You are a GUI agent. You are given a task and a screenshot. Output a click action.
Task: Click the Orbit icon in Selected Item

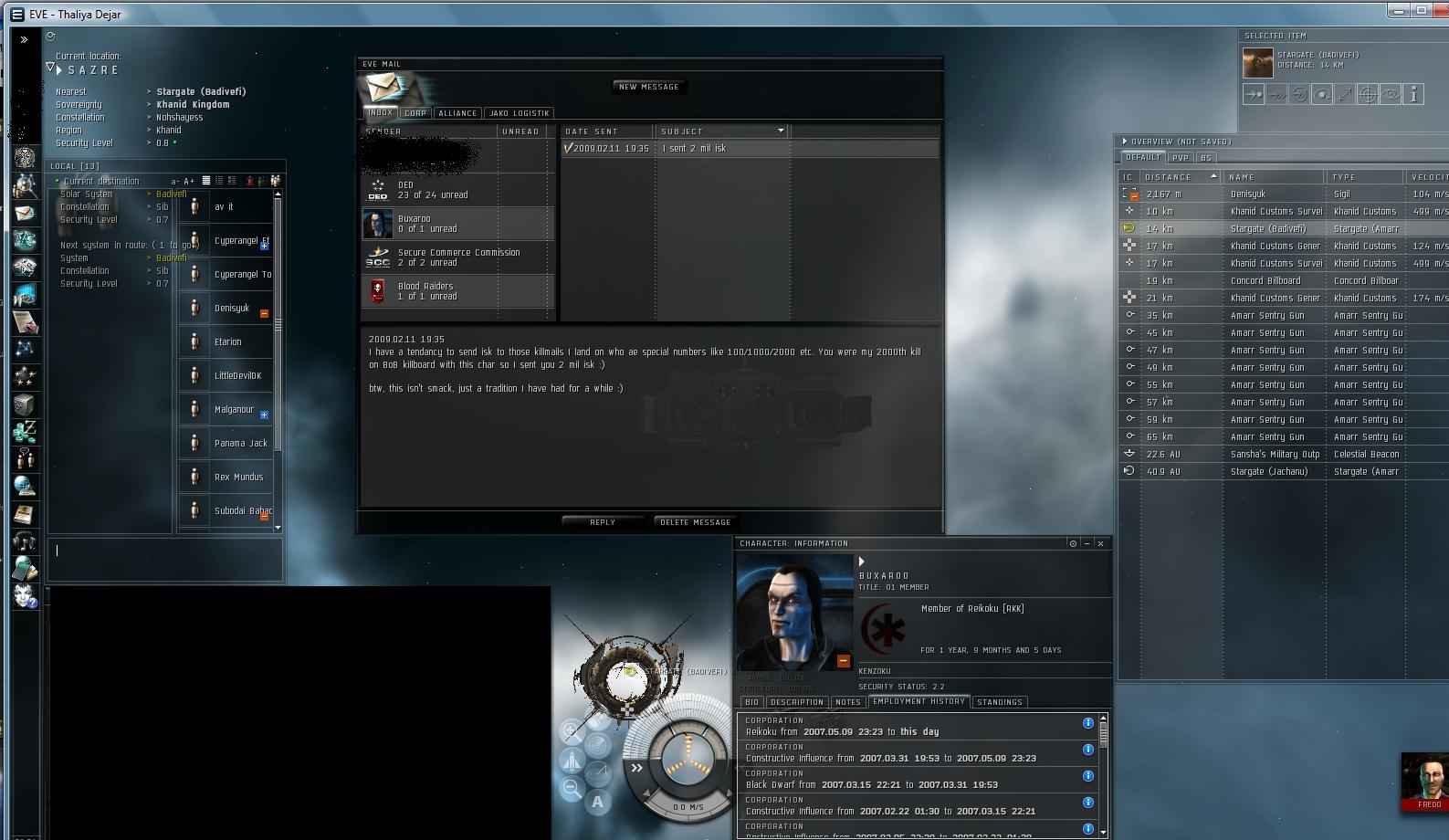(1322, 94)
